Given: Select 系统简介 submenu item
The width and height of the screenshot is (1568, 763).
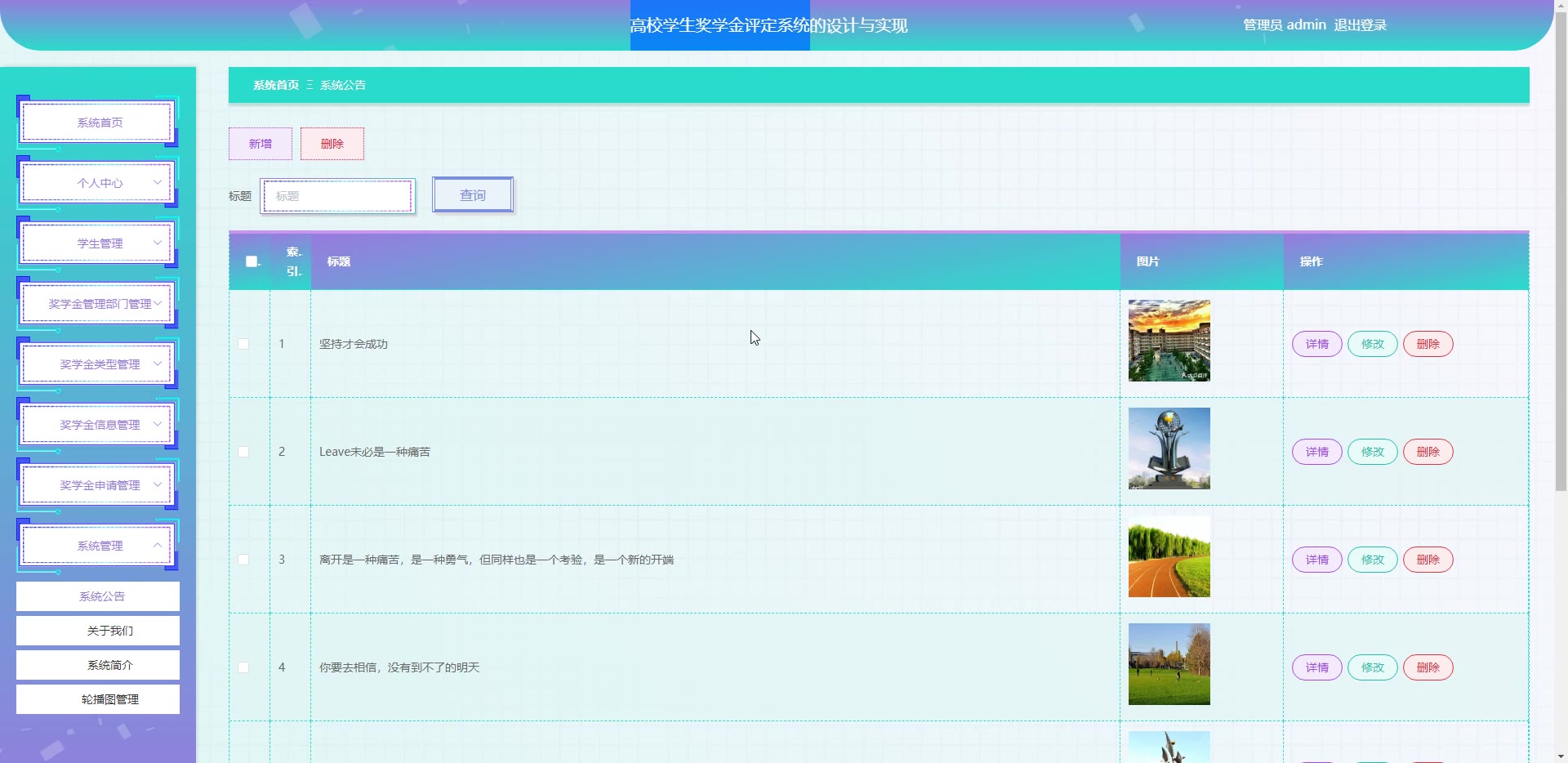Looking at the screenshot, I should click(98, 665).
